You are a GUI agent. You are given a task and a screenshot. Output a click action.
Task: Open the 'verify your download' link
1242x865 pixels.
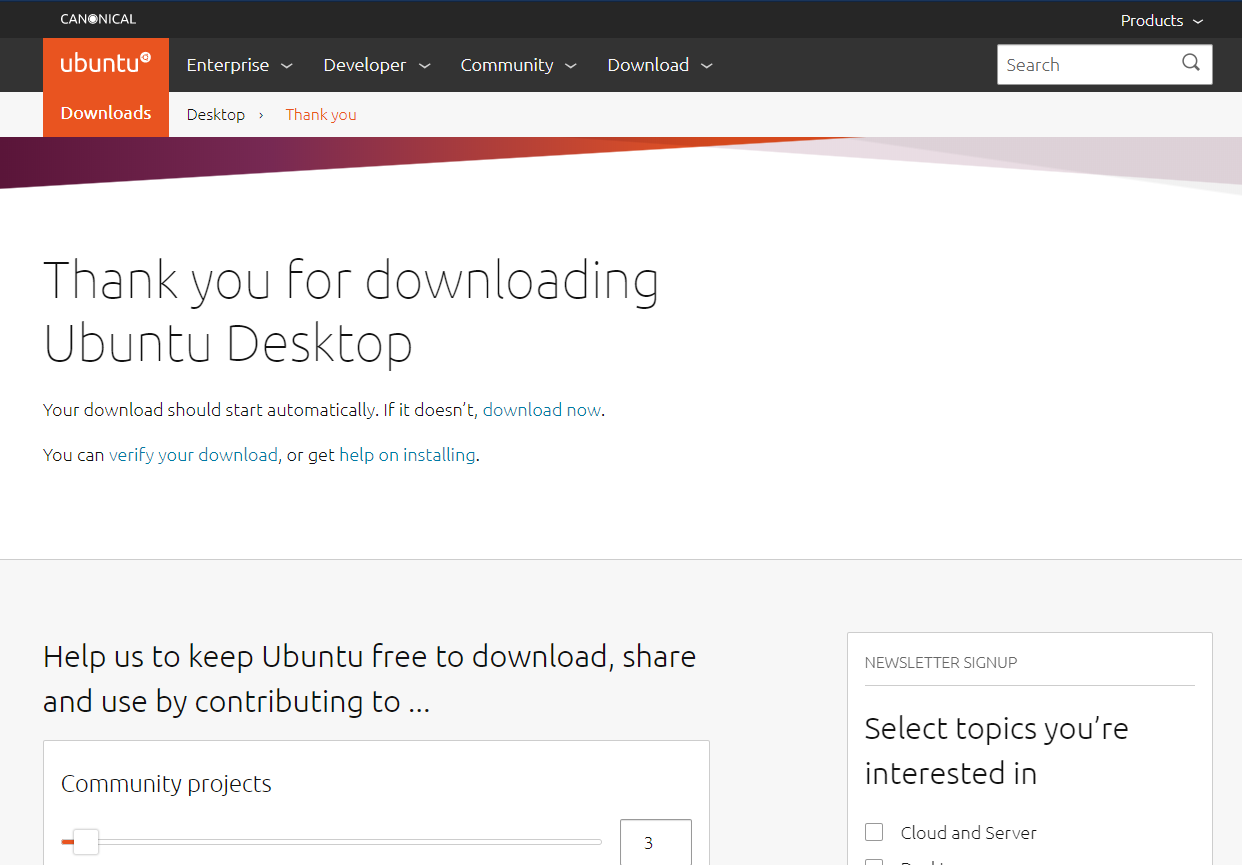click(x=193, y=455)
